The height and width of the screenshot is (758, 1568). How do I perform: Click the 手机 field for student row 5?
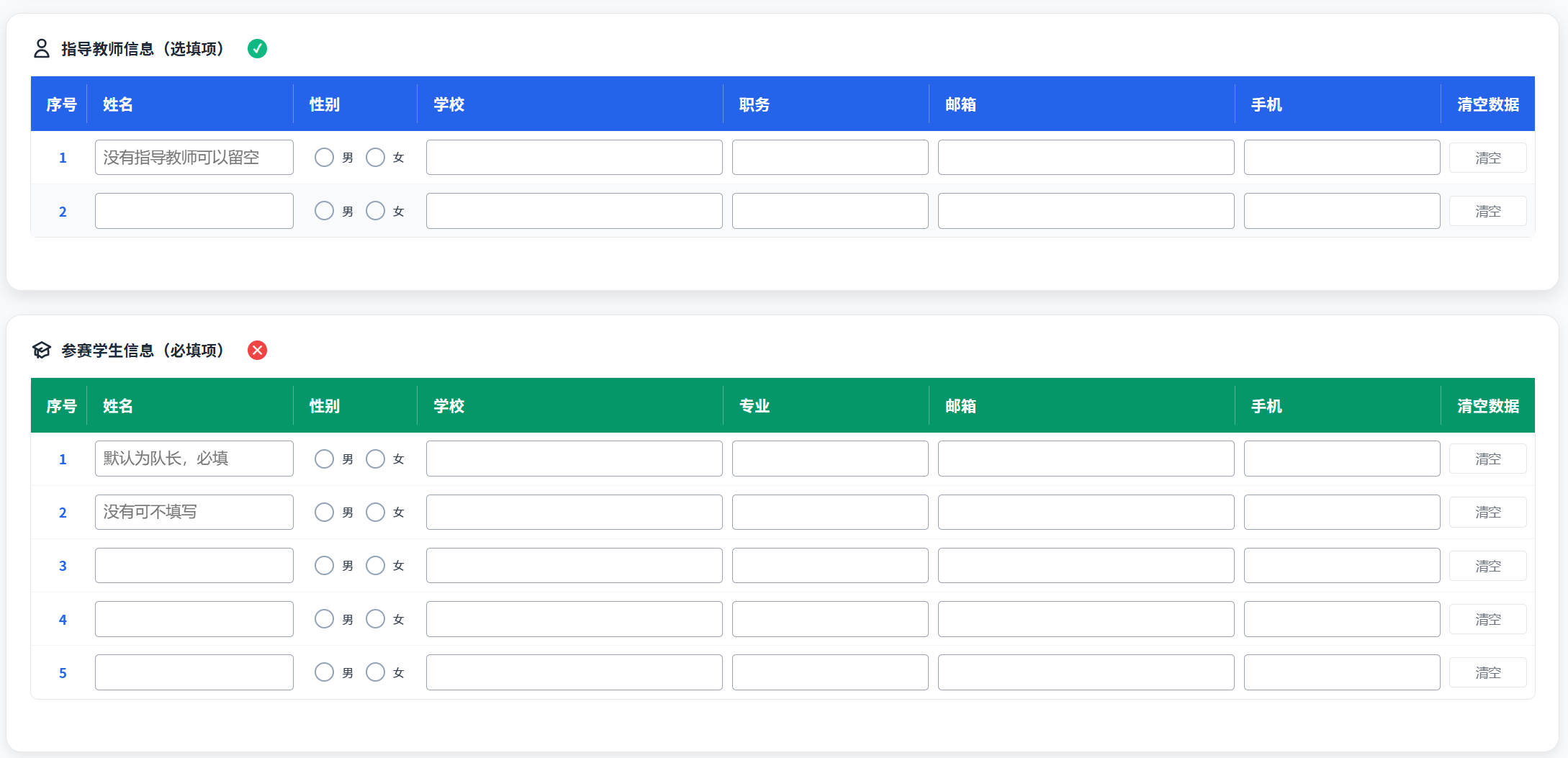tap(1342, 672)
